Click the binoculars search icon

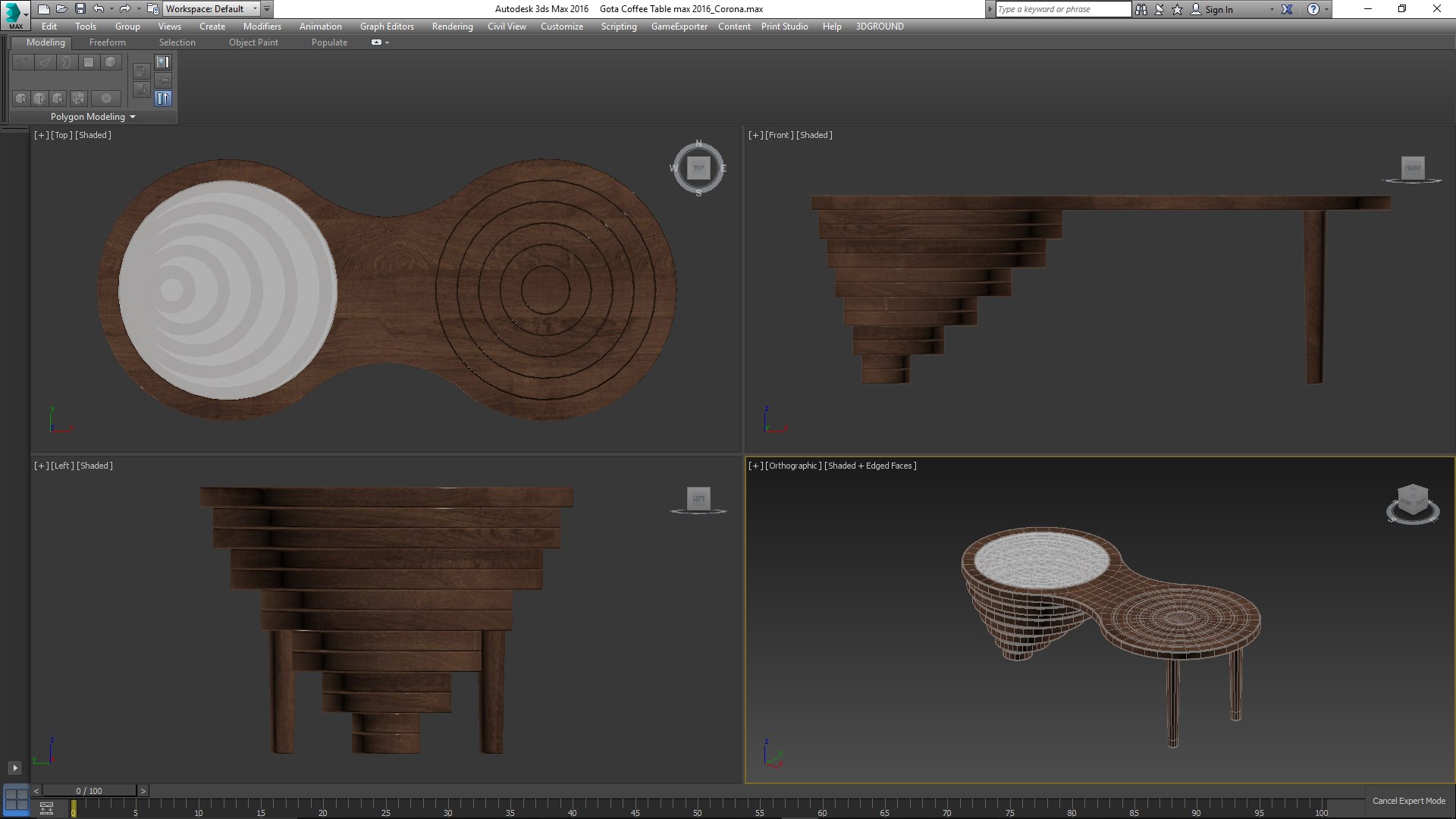pos(1141,9)
